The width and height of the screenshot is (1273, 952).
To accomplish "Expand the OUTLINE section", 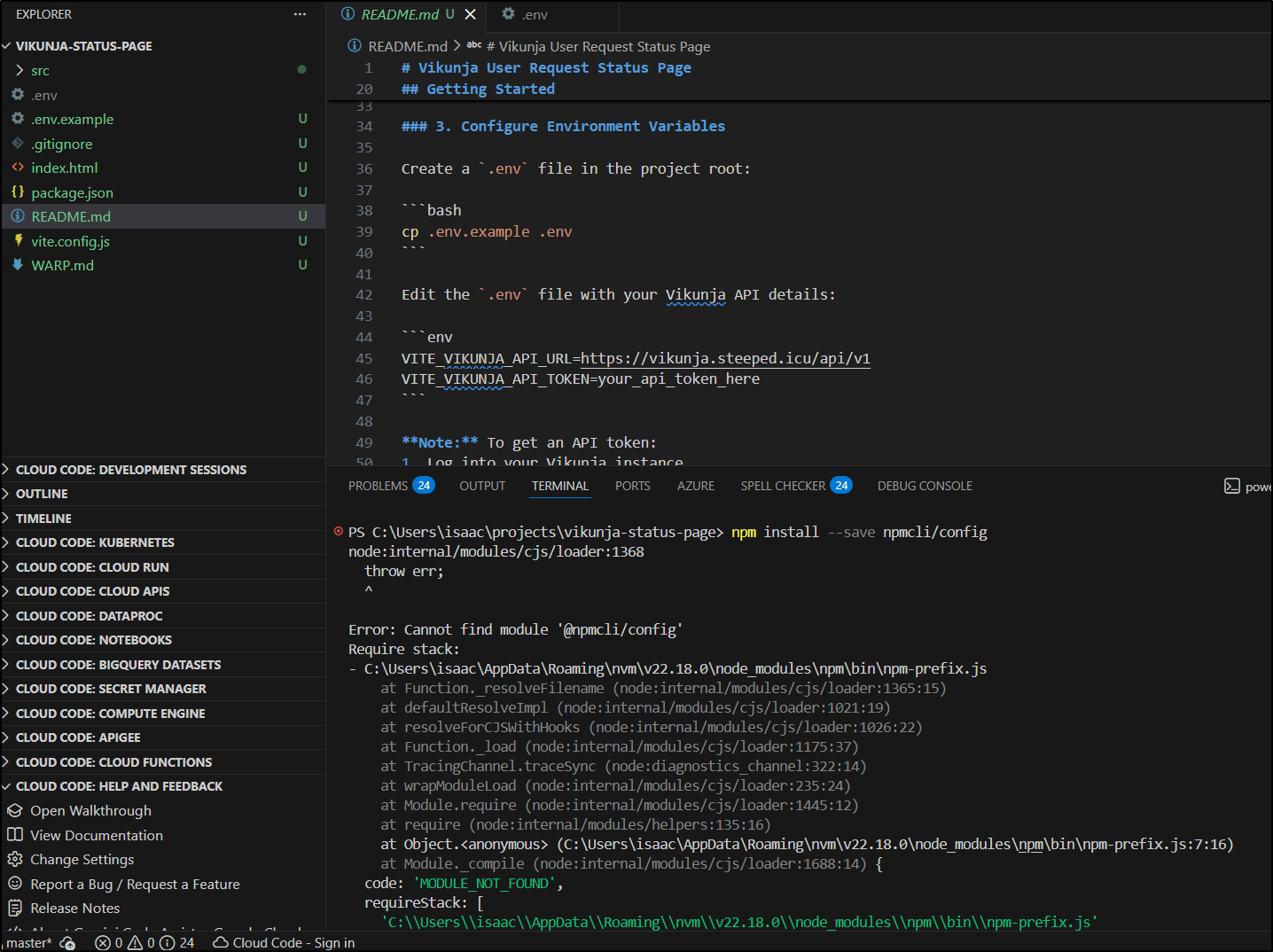I will (x=42, y=494).
